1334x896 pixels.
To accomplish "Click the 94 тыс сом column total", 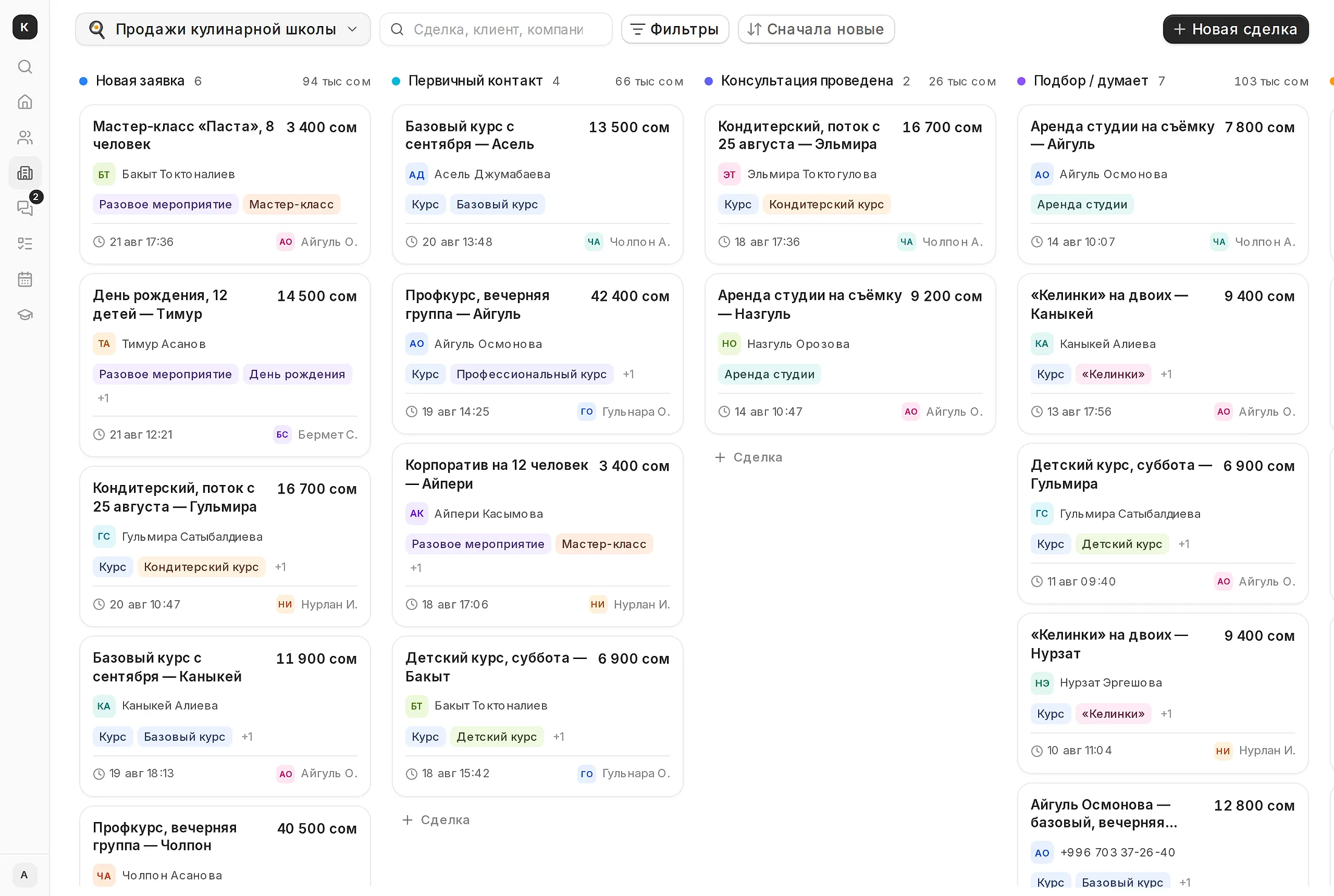I will coord(337,81).
